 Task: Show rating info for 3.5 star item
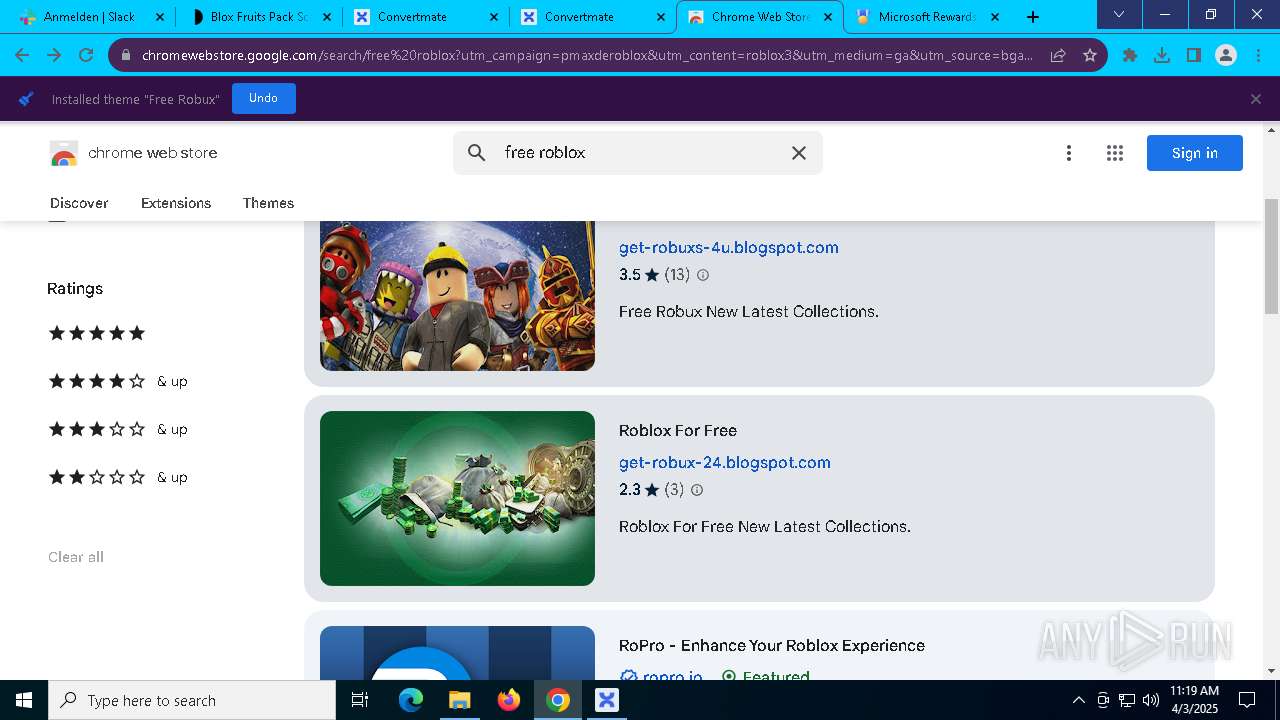pyautogui.click(x=702, y=275)
